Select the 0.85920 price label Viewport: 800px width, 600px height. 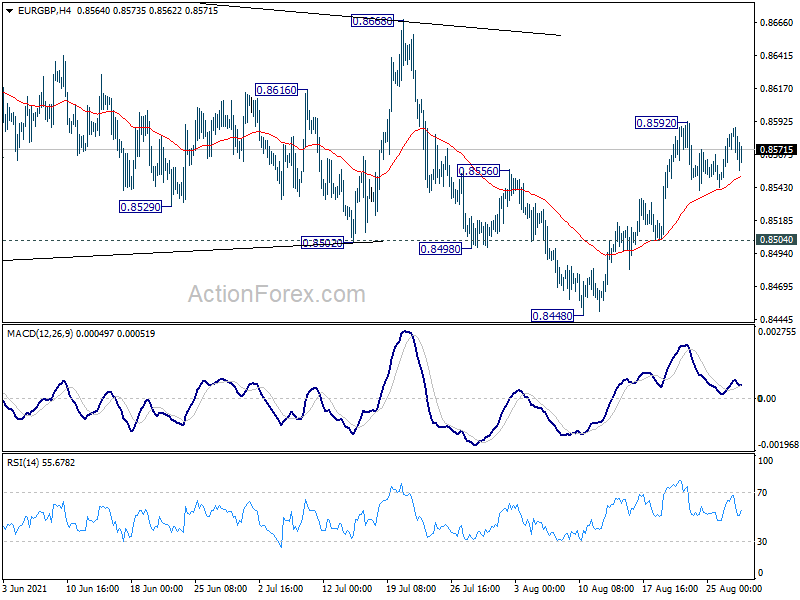[657, 123]
